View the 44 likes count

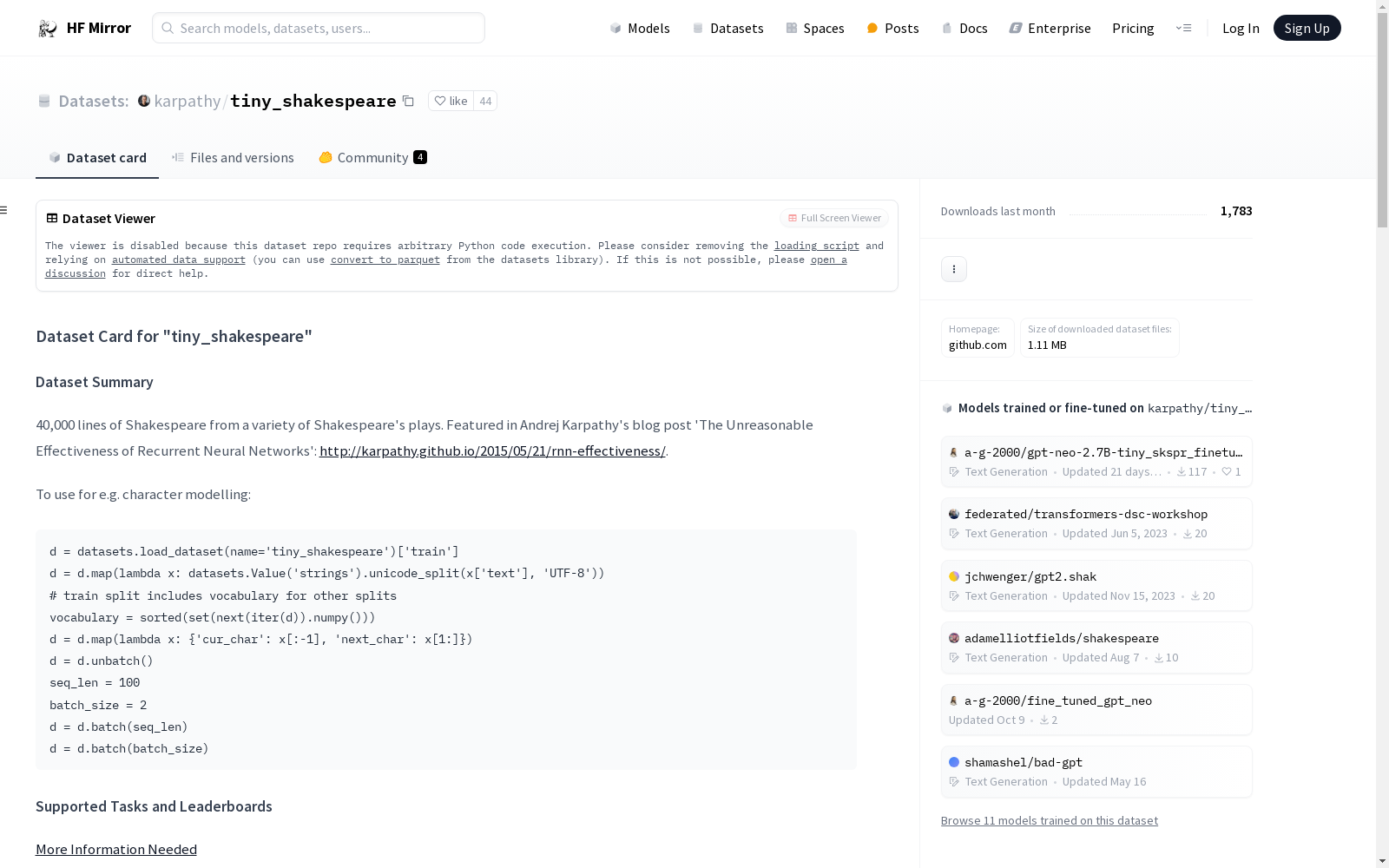485,101
